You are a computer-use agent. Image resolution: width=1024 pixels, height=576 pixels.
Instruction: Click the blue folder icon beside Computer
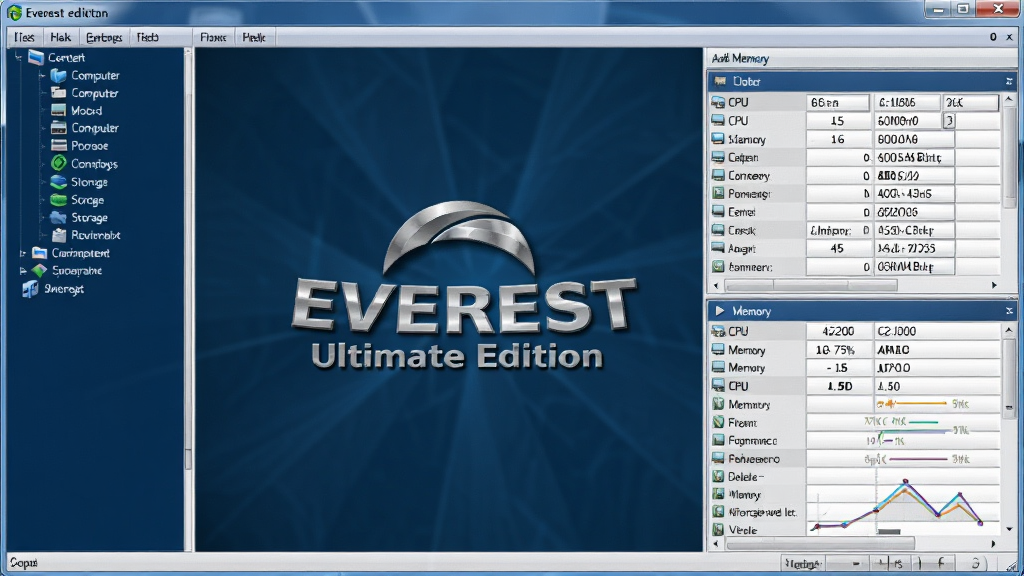tap(59, 75)
